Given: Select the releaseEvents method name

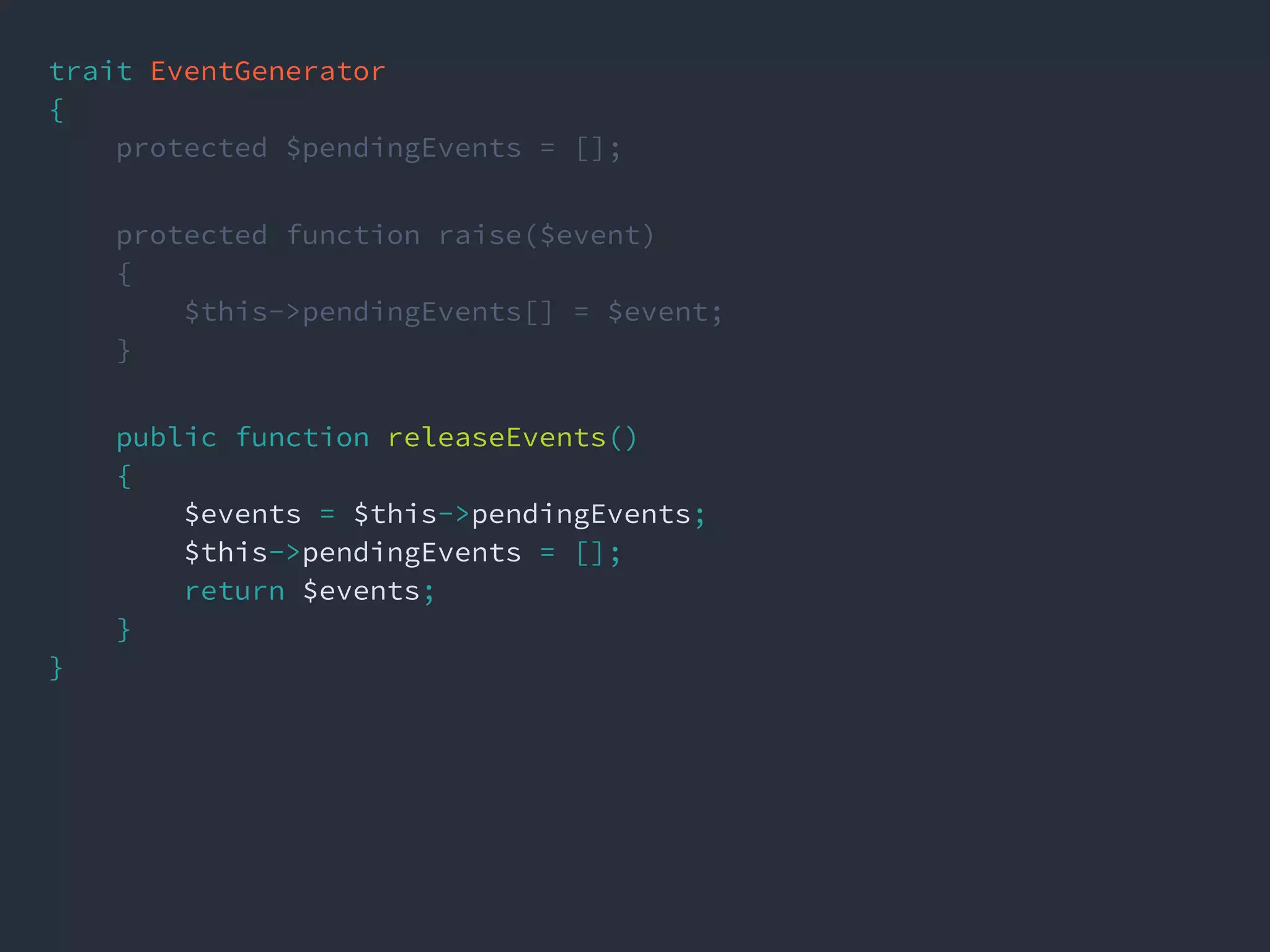Looking at the screenshot, I should [497, 438].
